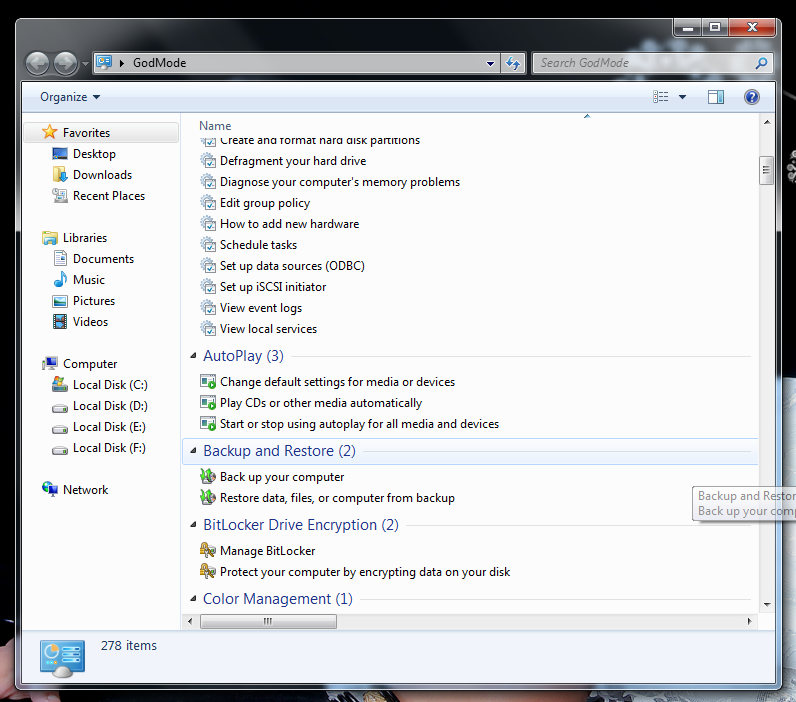Open the Organize menu
The height and width of the screenshot is (702, 796).
tap(70, 97)
